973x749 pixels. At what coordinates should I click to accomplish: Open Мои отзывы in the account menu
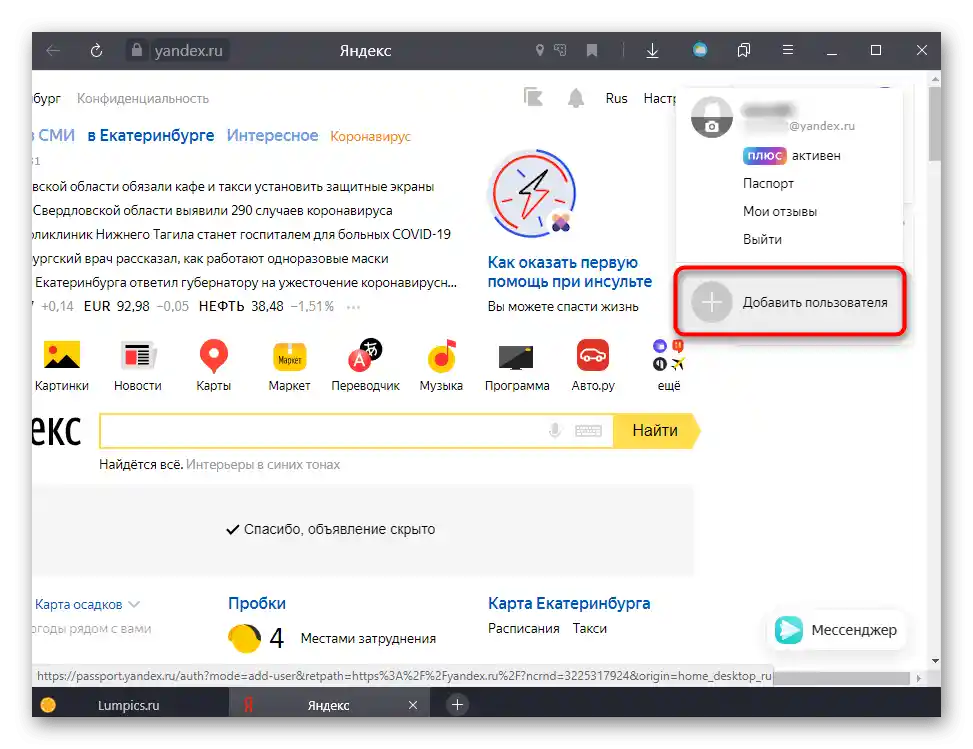click(780, 212)
